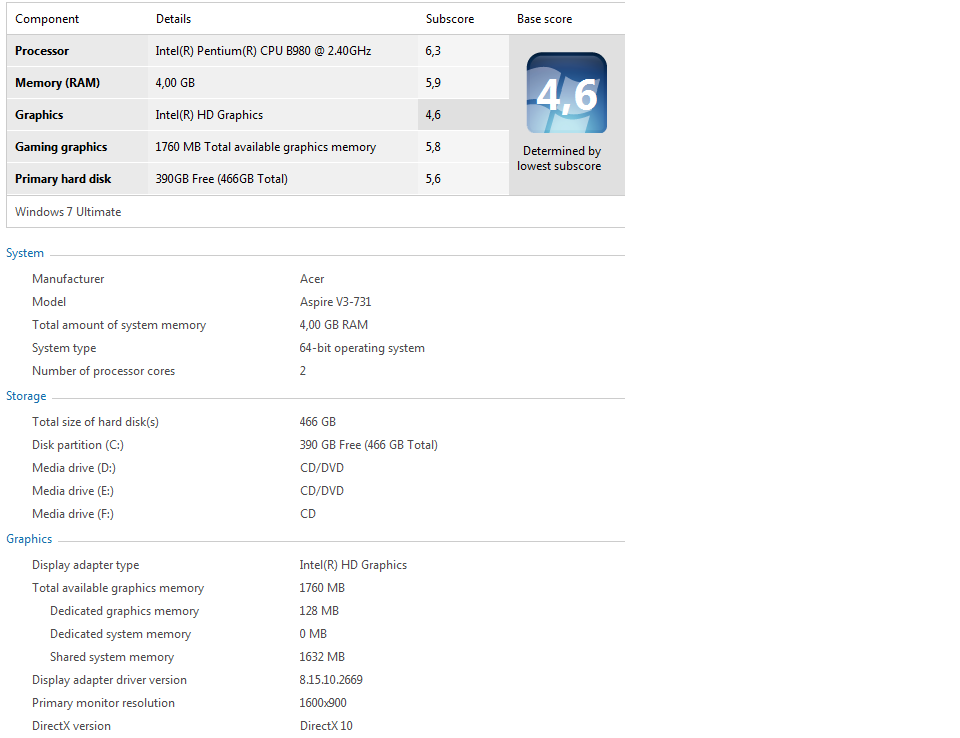The image size is (960, 738).
Task: Select 'Total available graphics memory' label in Graphics section
Action: coord(118,589)
